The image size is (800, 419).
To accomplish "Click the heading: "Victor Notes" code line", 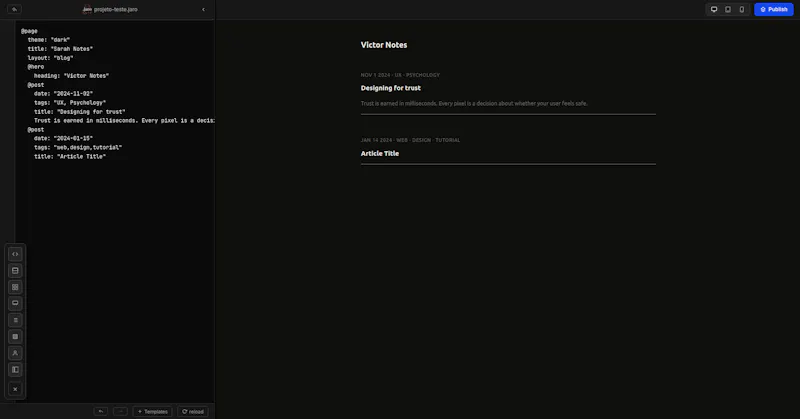I will 71,76.
